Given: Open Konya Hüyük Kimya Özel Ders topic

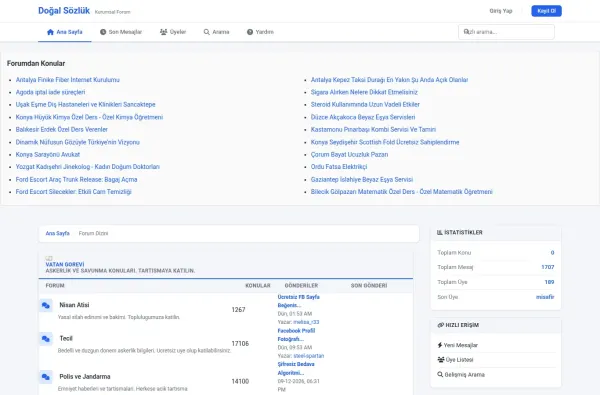Looking at the screenshot, I should [89, 117].
